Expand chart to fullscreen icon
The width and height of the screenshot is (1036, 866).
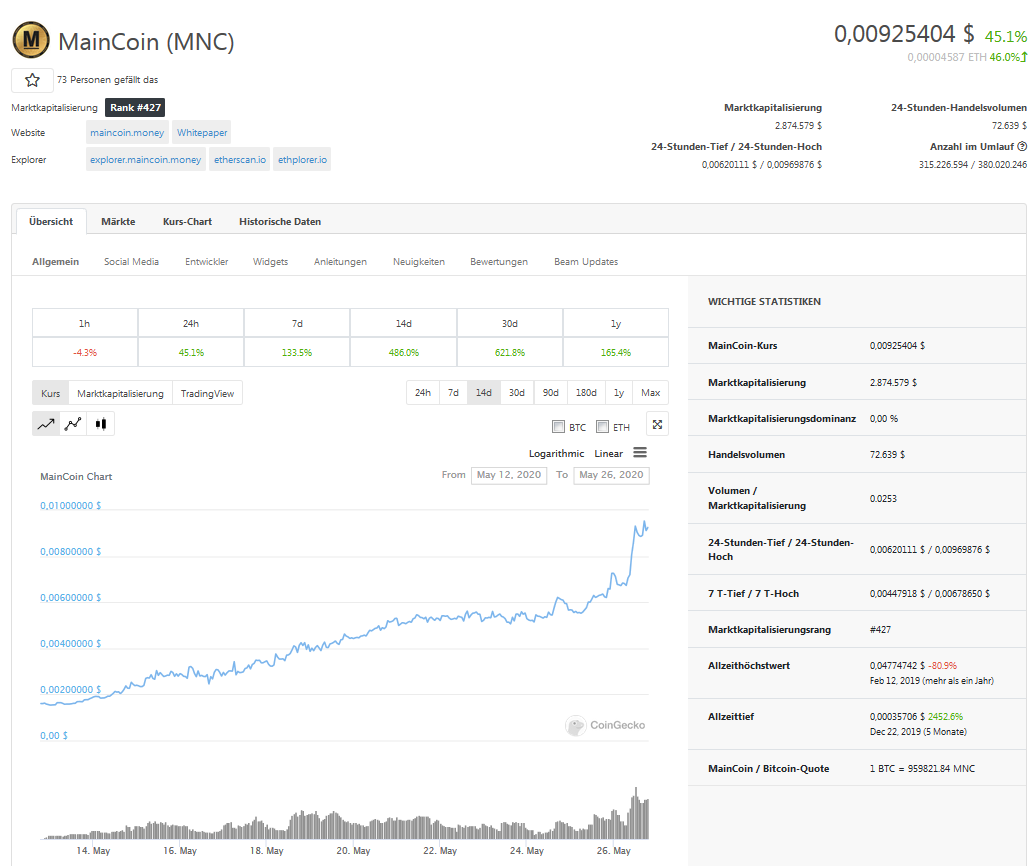(657, 424)
